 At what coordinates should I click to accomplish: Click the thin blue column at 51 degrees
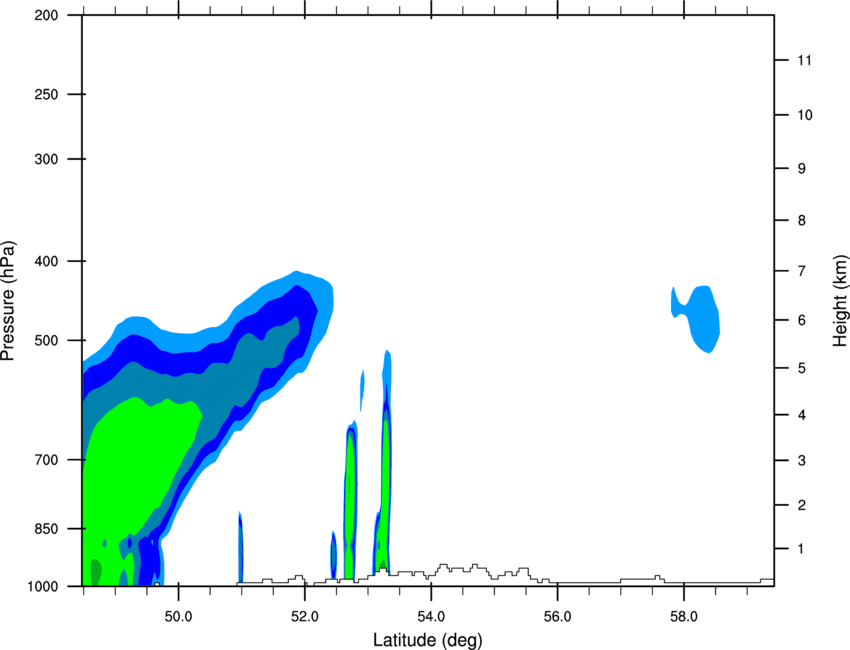(x=240, y=546)
